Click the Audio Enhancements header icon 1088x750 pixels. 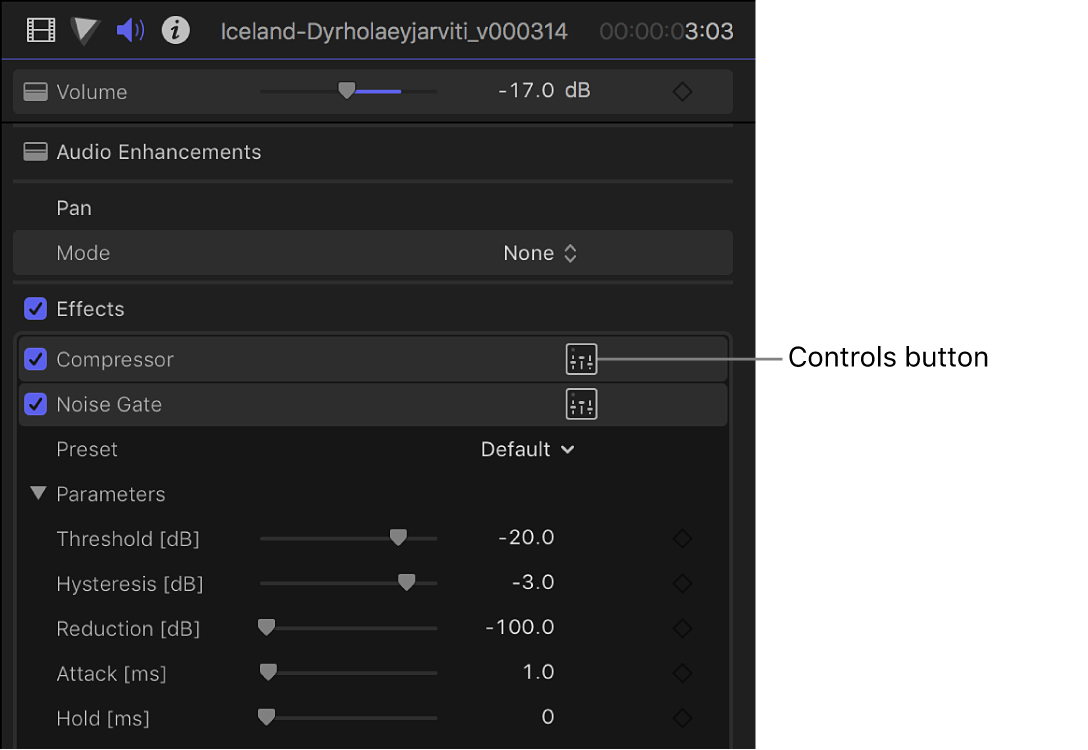(35, 152)
